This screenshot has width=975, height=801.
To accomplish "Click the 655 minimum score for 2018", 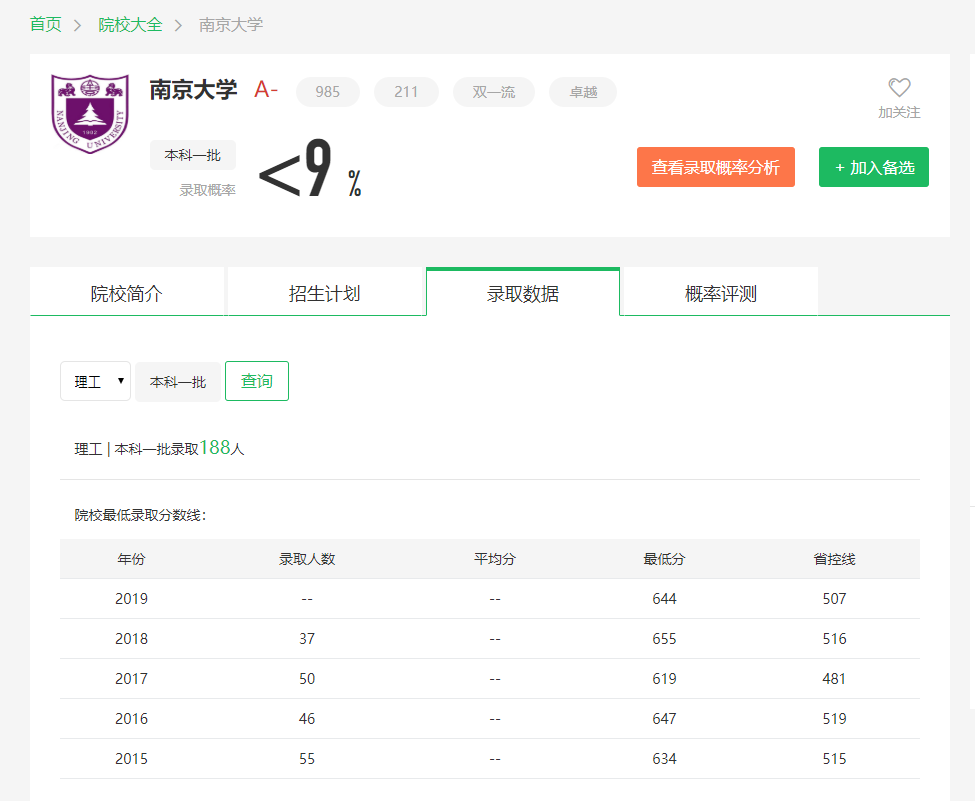I will (x=664, y=639).
